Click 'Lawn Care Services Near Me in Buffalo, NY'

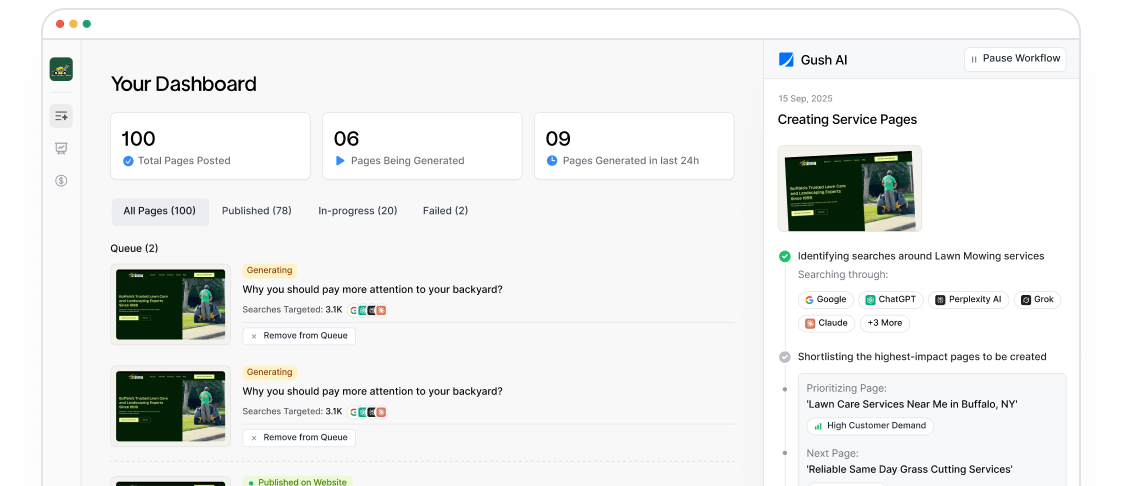pos(912,405)
